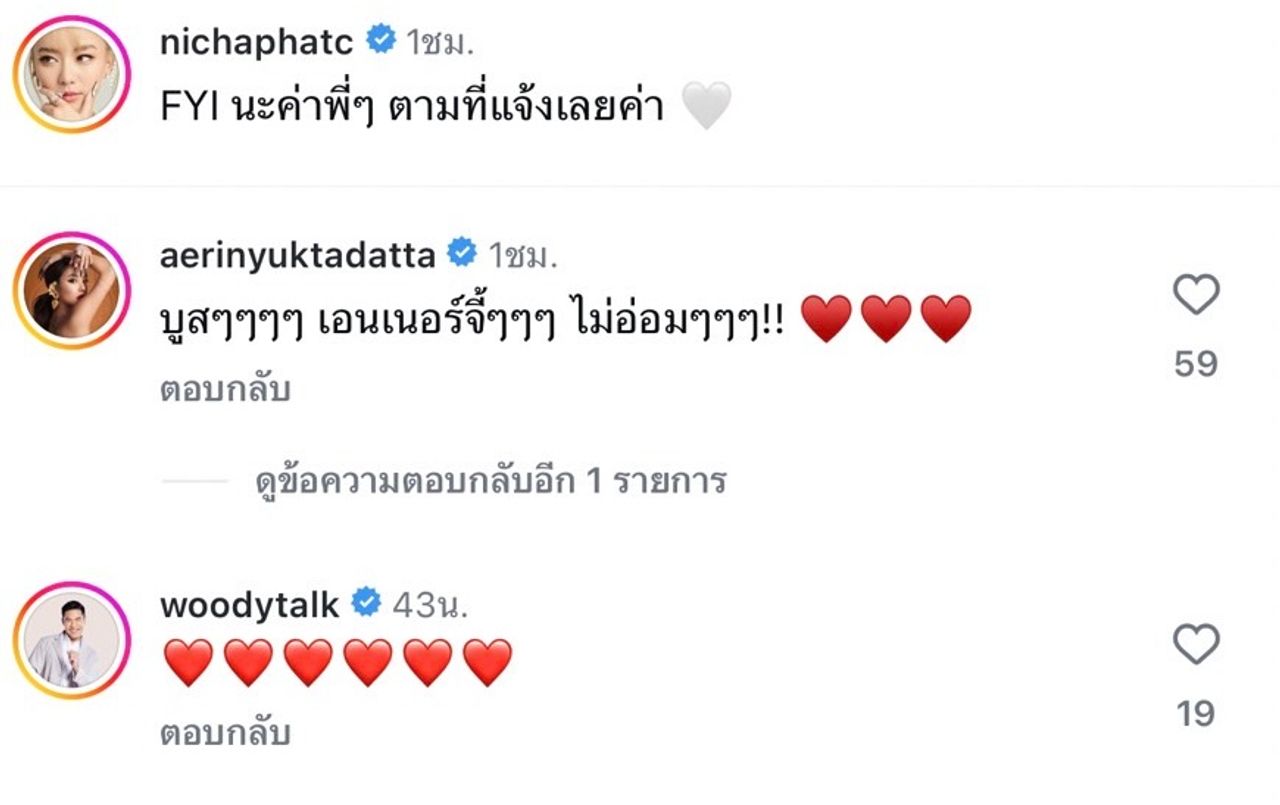The width and height of the screenshot is (1280, 805).
Task: Click the 1ชม. timestamp beside nichaphatc
Action: (x=439, y=42)
